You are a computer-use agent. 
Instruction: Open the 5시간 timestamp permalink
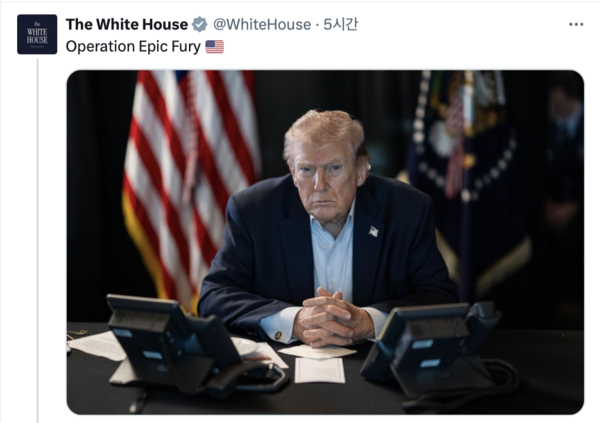(x=341, y=24)
